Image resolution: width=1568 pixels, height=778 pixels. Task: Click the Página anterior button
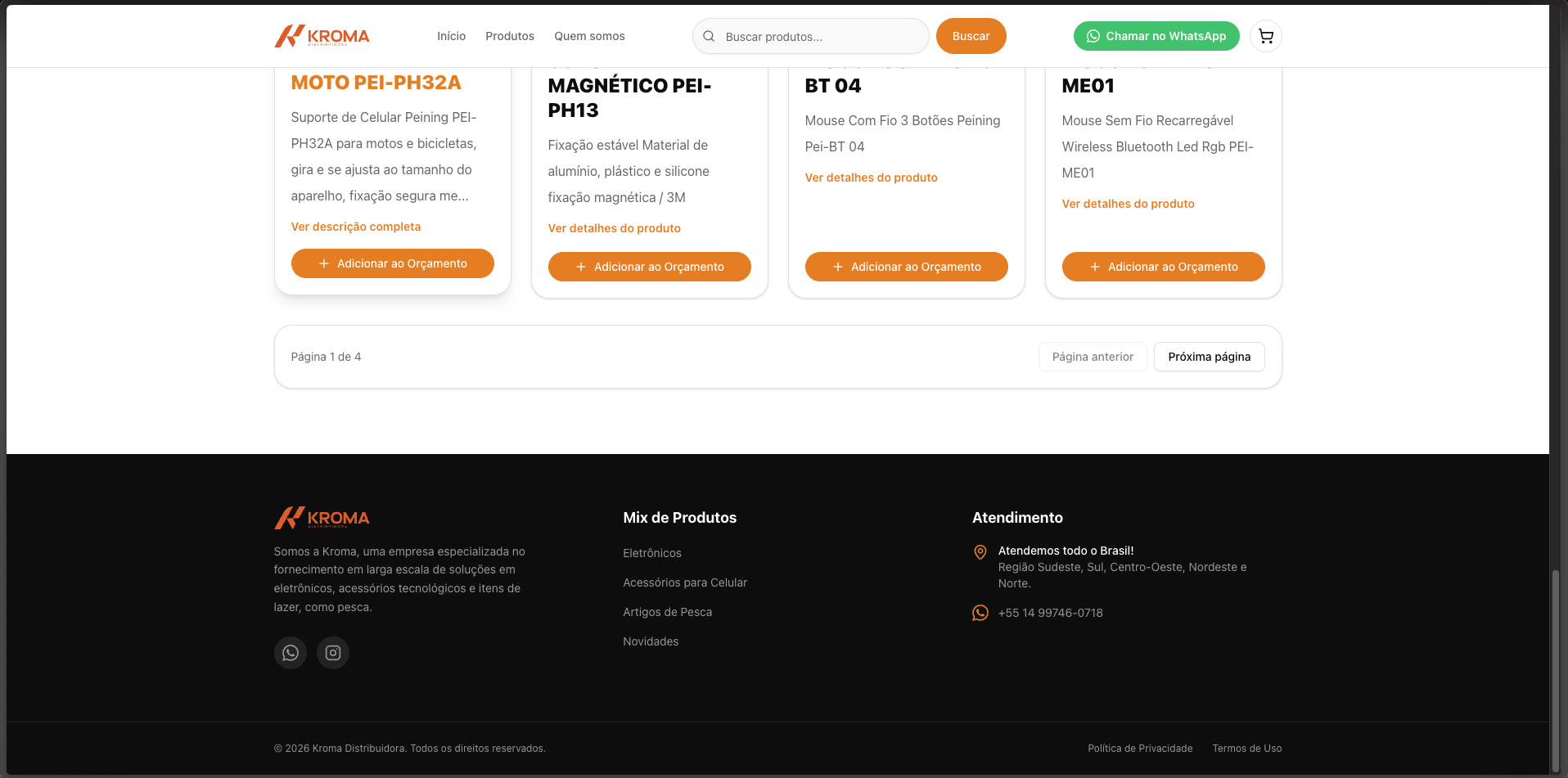(x=1093, y=357)
